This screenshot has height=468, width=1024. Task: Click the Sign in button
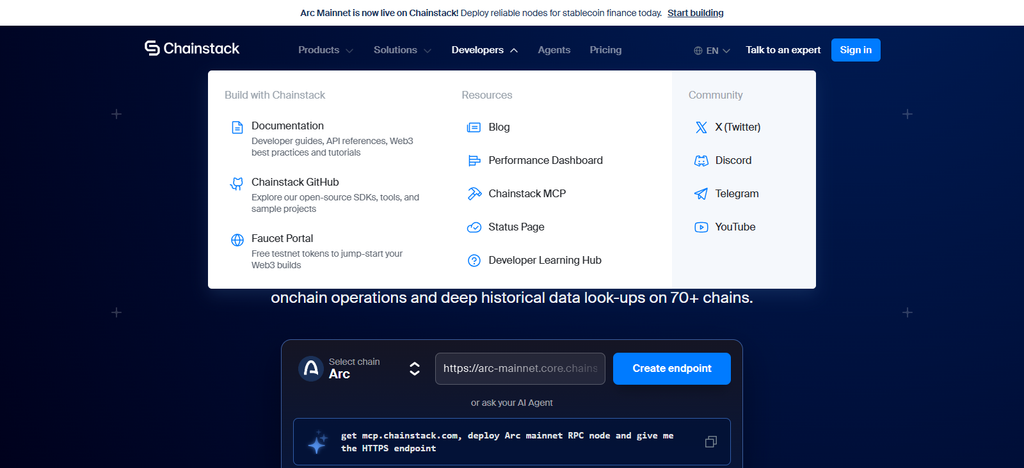coord(856,50)
